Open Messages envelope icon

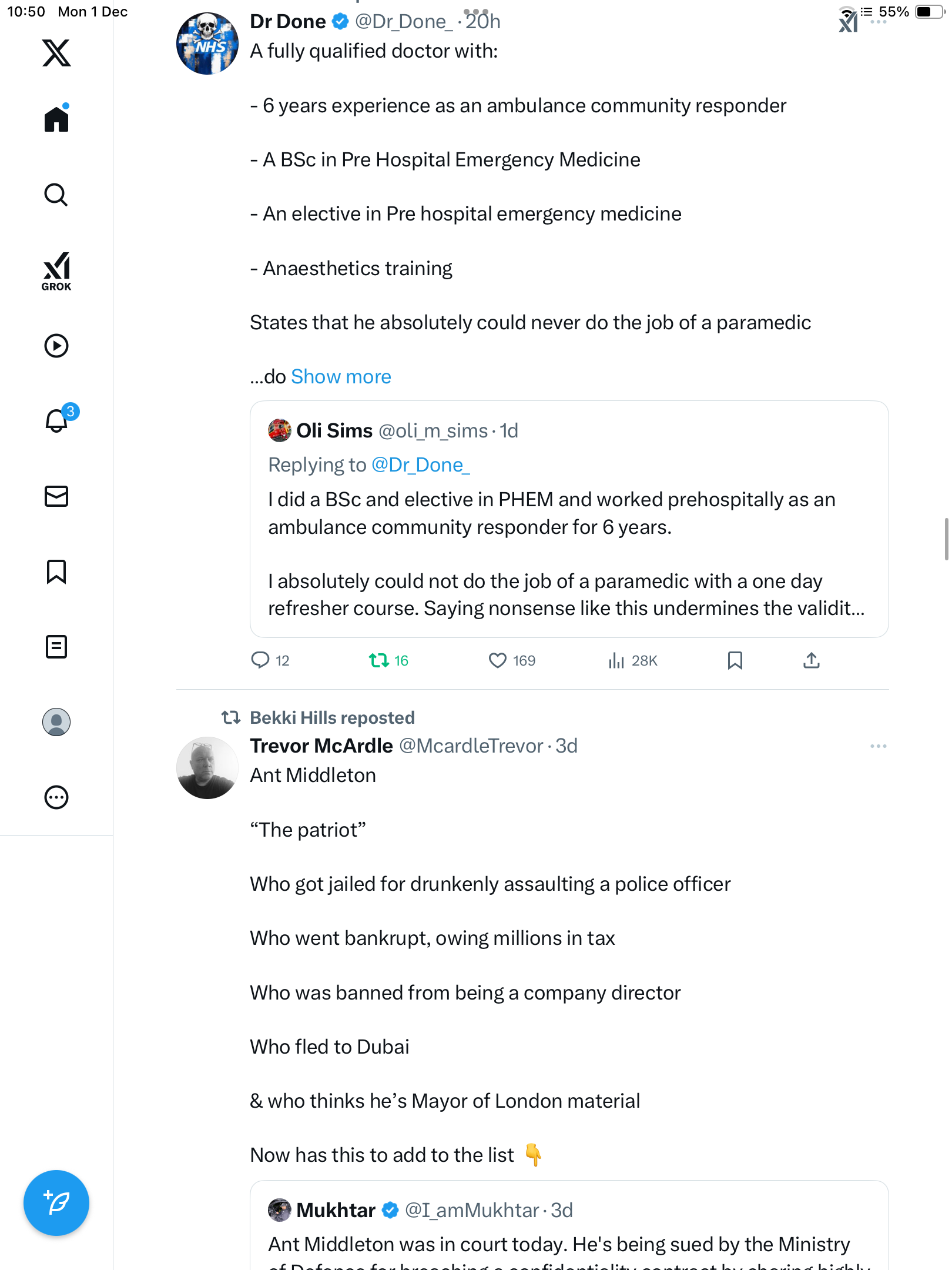(56, 496)
